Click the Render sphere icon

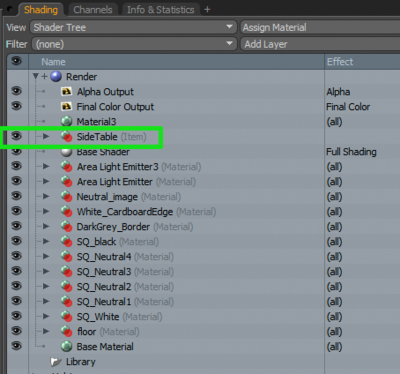click(x=56, y=77)
